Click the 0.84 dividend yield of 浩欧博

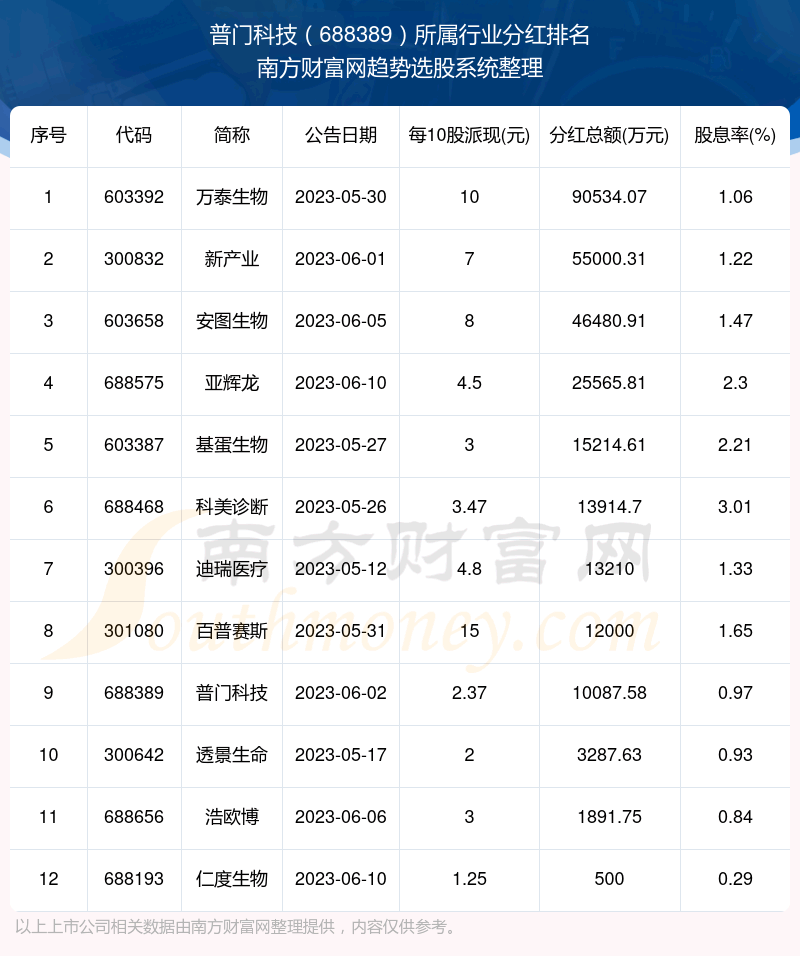point(735,817)
